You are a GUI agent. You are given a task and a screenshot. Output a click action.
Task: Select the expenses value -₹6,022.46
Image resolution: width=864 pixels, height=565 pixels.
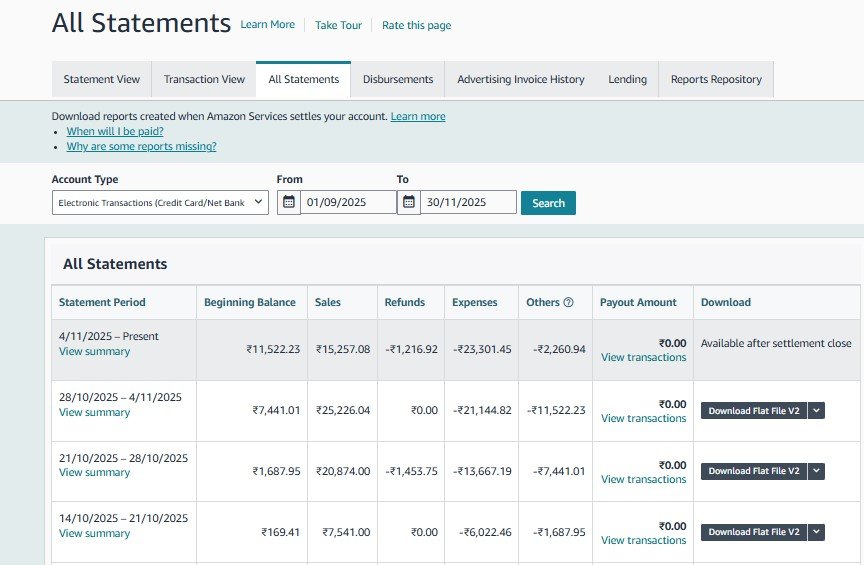click(x=485, y=532)
